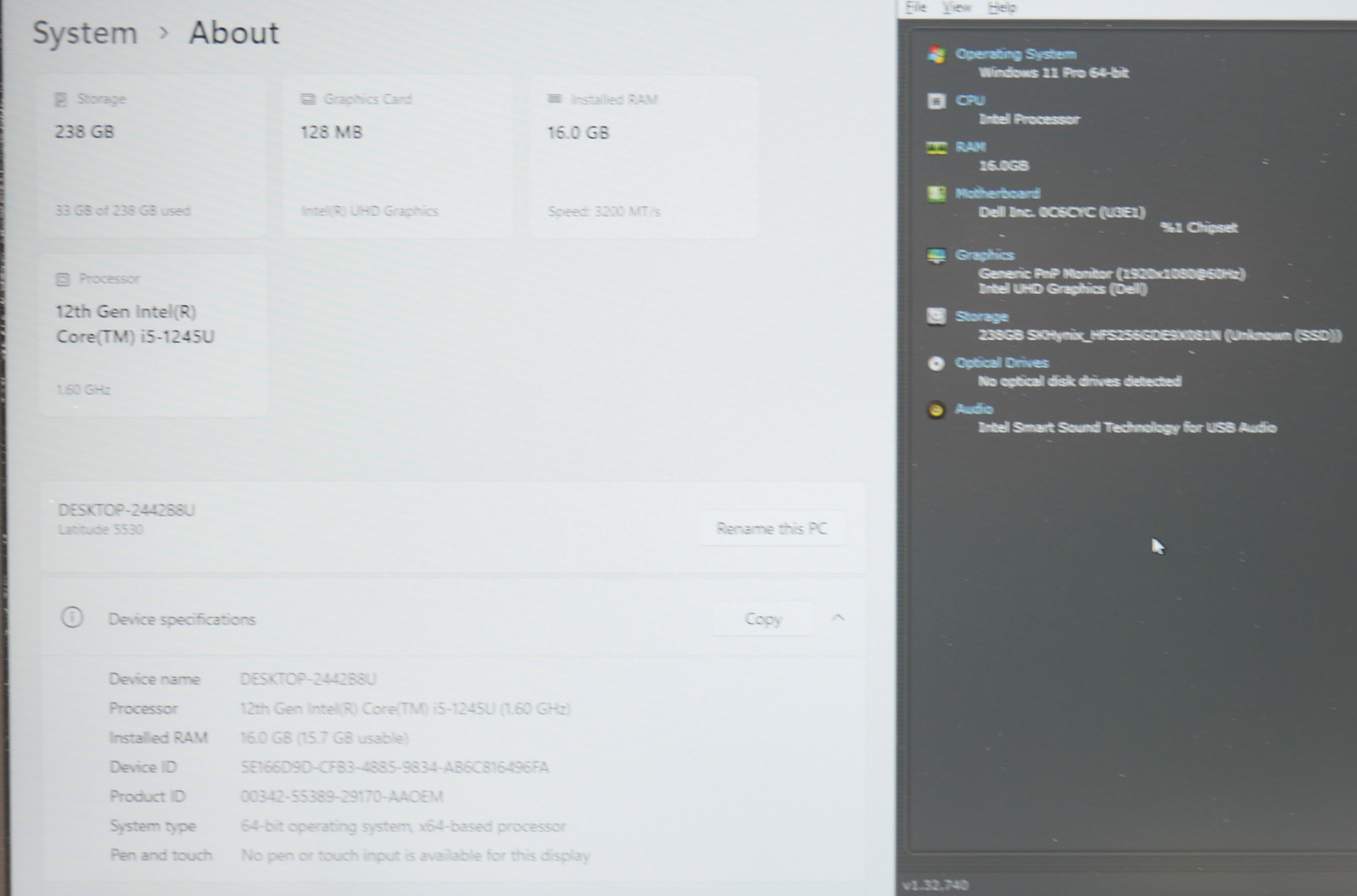
Task: Click the 238GB SKHynix SSD entry
Action: [x=1159, y=335]
